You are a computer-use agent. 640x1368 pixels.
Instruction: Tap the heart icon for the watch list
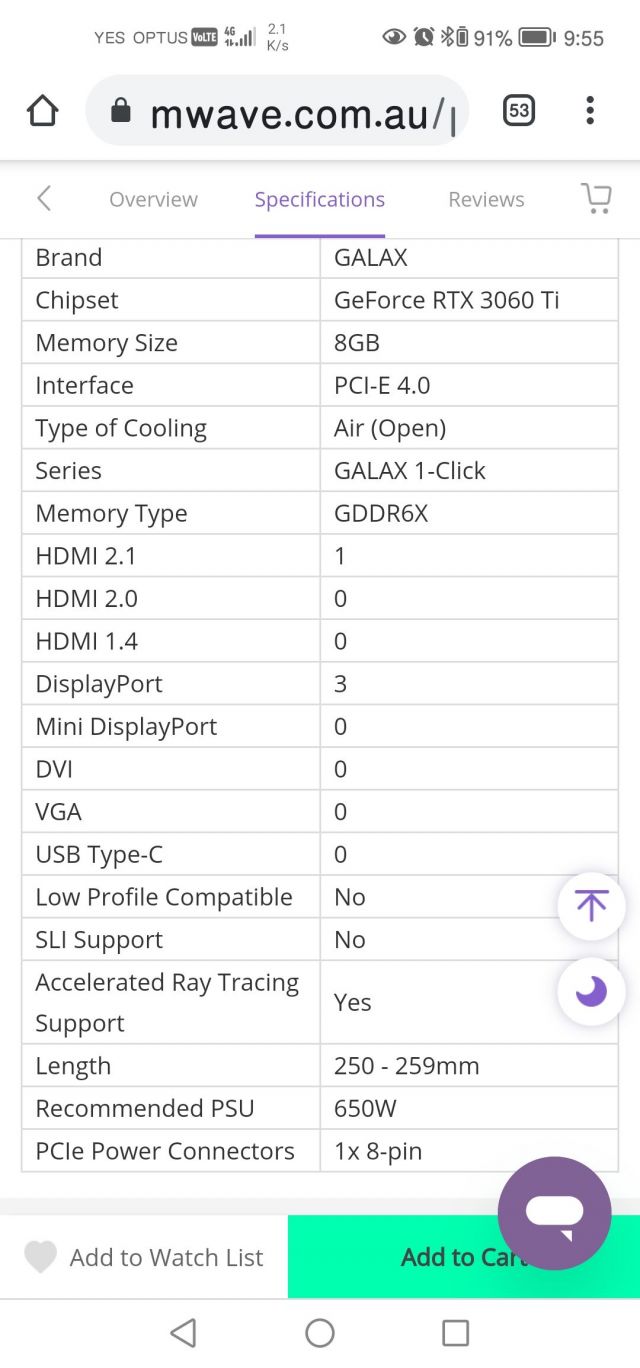tap(40, 1257)
